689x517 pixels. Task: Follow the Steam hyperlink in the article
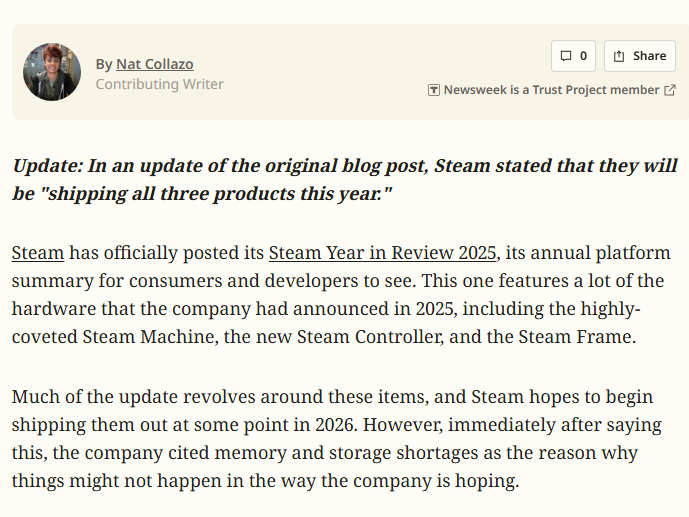[x=38, y=252]
